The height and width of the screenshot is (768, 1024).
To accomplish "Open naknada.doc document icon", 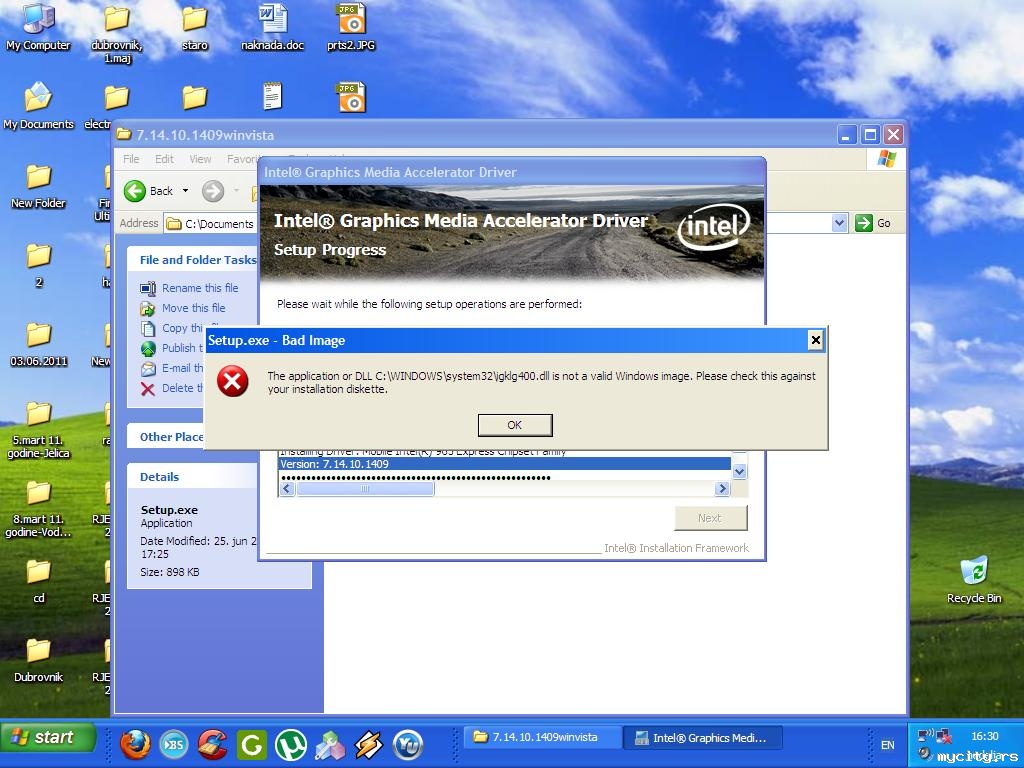I will 272,27.
